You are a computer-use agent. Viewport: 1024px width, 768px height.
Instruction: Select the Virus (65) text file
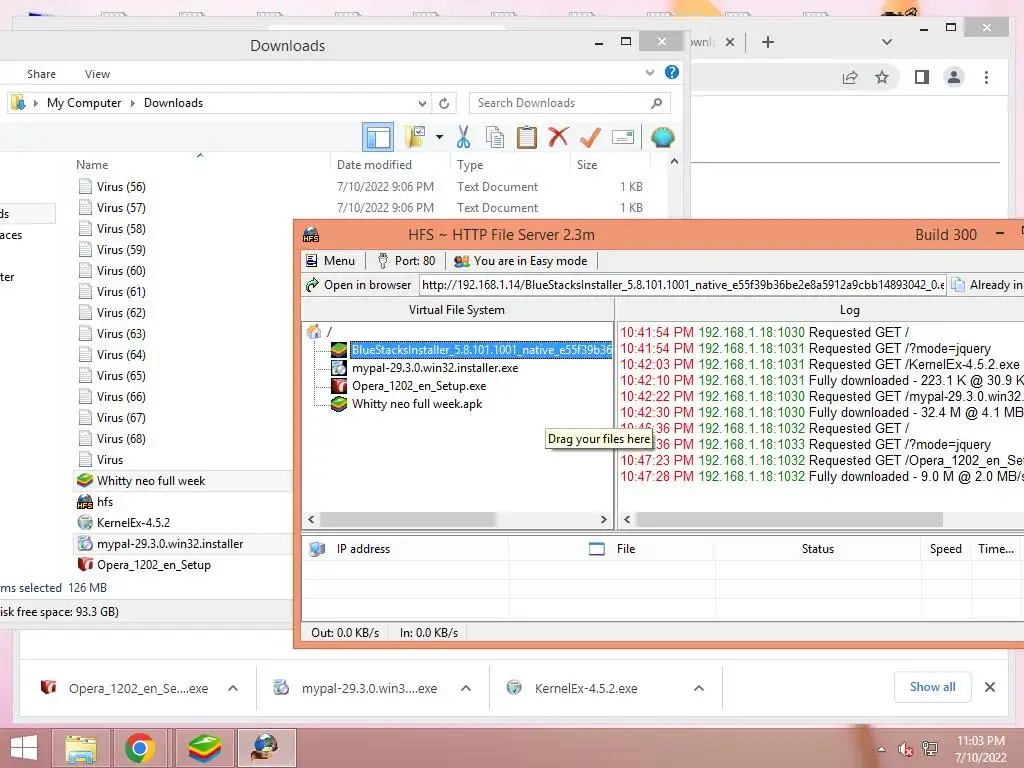point(121,376)
